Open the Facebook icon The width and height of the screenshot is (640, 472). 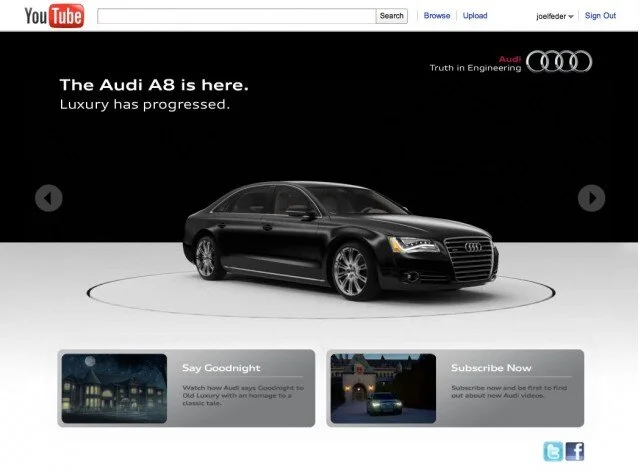click(x=575, y=452)
